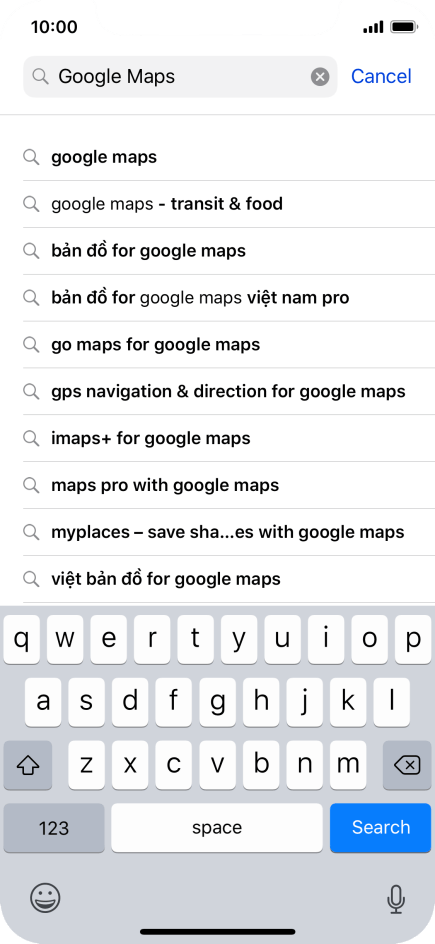Viewport: 435px width, 944px height.
Task: Choose 'google maps - transit & food' suggestion
Action: [x=229, y=204]
